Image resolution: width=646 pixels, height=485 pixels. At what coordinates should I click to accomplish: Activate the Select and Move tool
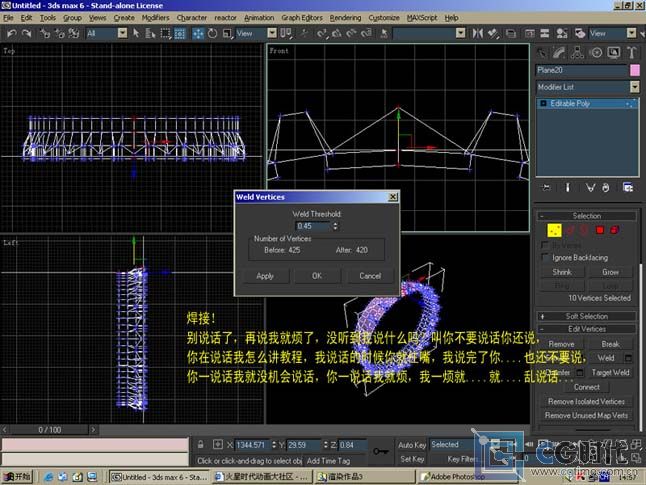[198, 33]
